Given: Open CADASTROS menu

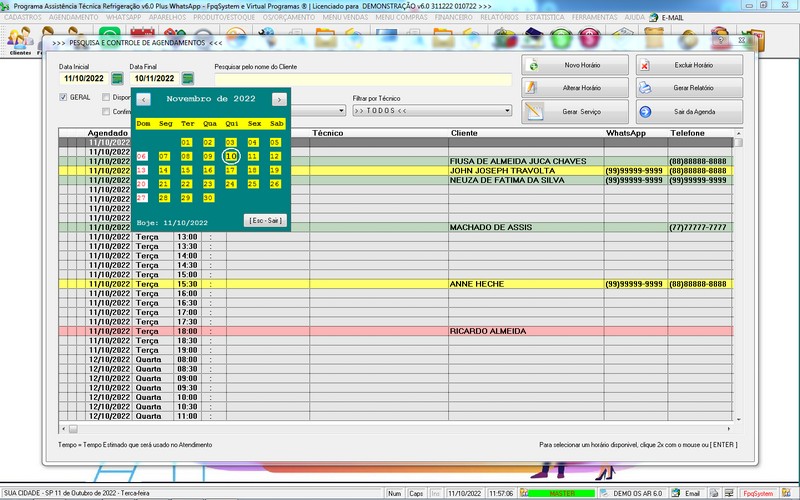Looking at the screenshot, I should (x=23, y=17).
